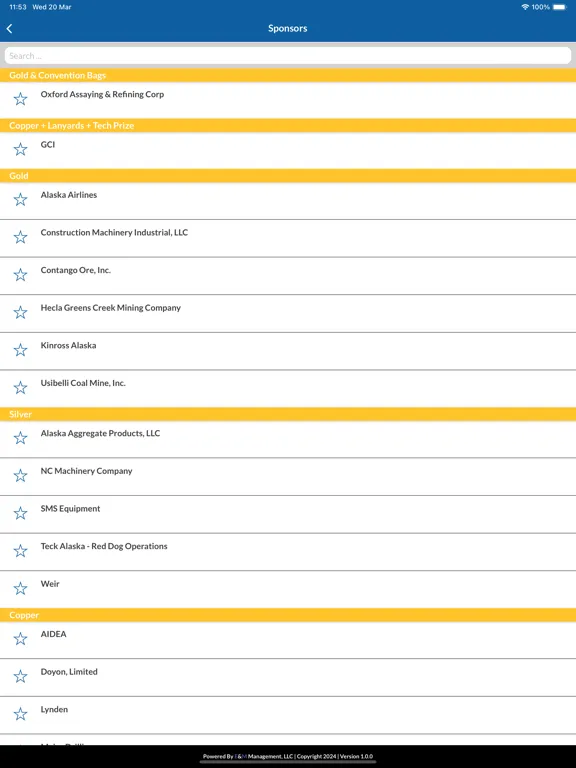Toggle favorite star for Alaska Airlines

[20, 199]
